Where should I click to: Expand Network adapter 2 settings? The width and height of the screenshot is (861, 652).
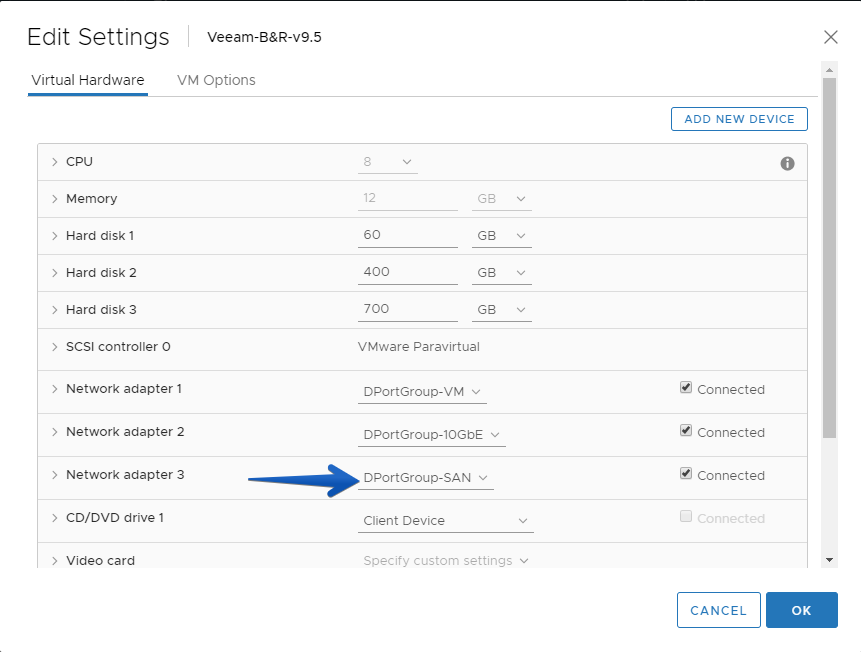click(x=54, y=432)
